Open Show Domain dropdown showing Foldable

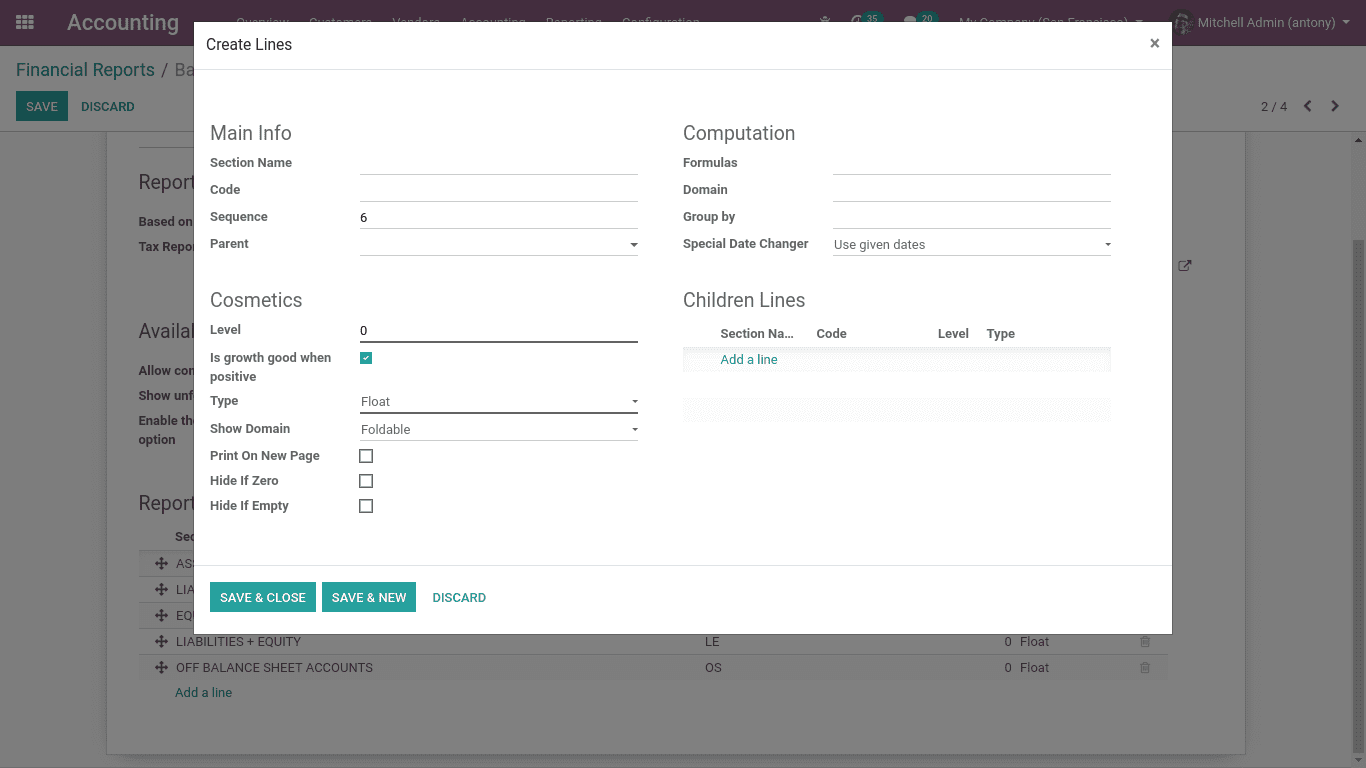tap(499, 429)
